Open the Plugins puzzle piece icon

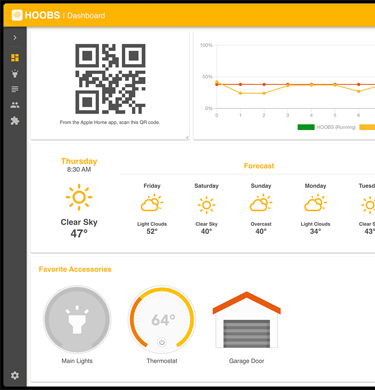coord(15,121)
